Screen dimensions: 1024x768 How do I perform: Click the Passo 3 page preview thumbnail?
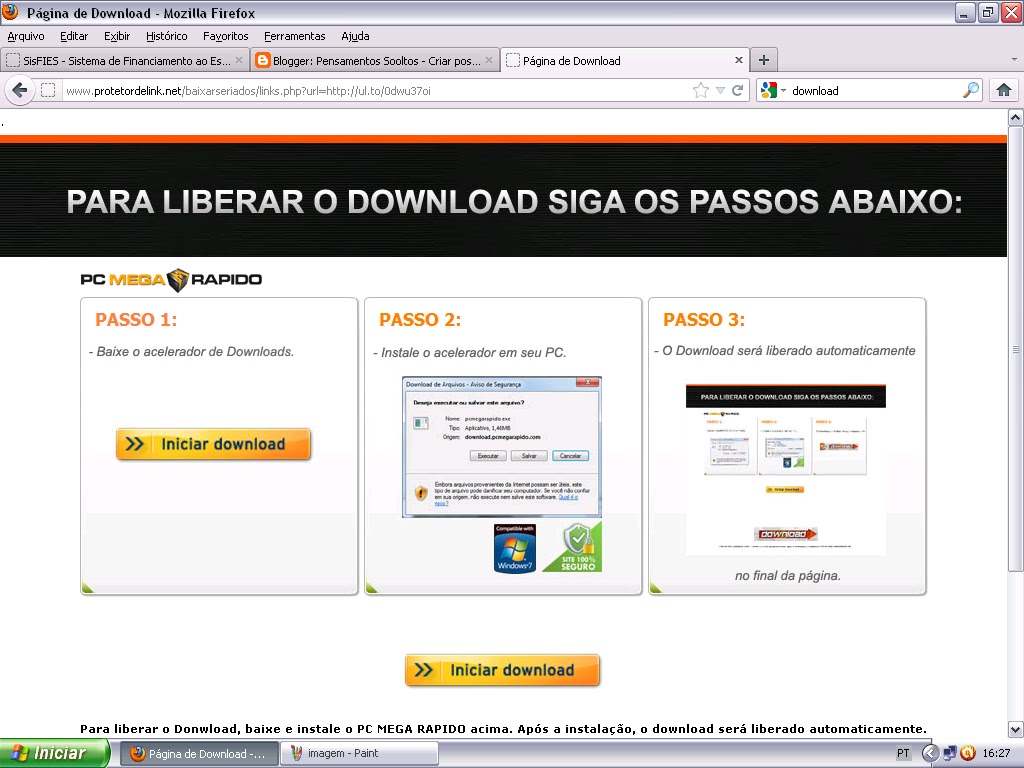coord(786,470)
